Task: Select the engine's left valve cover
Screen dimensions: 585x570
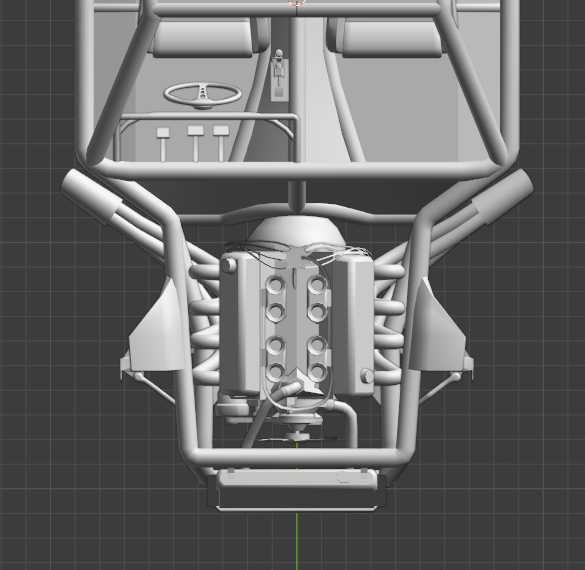Action: (240, 324)
